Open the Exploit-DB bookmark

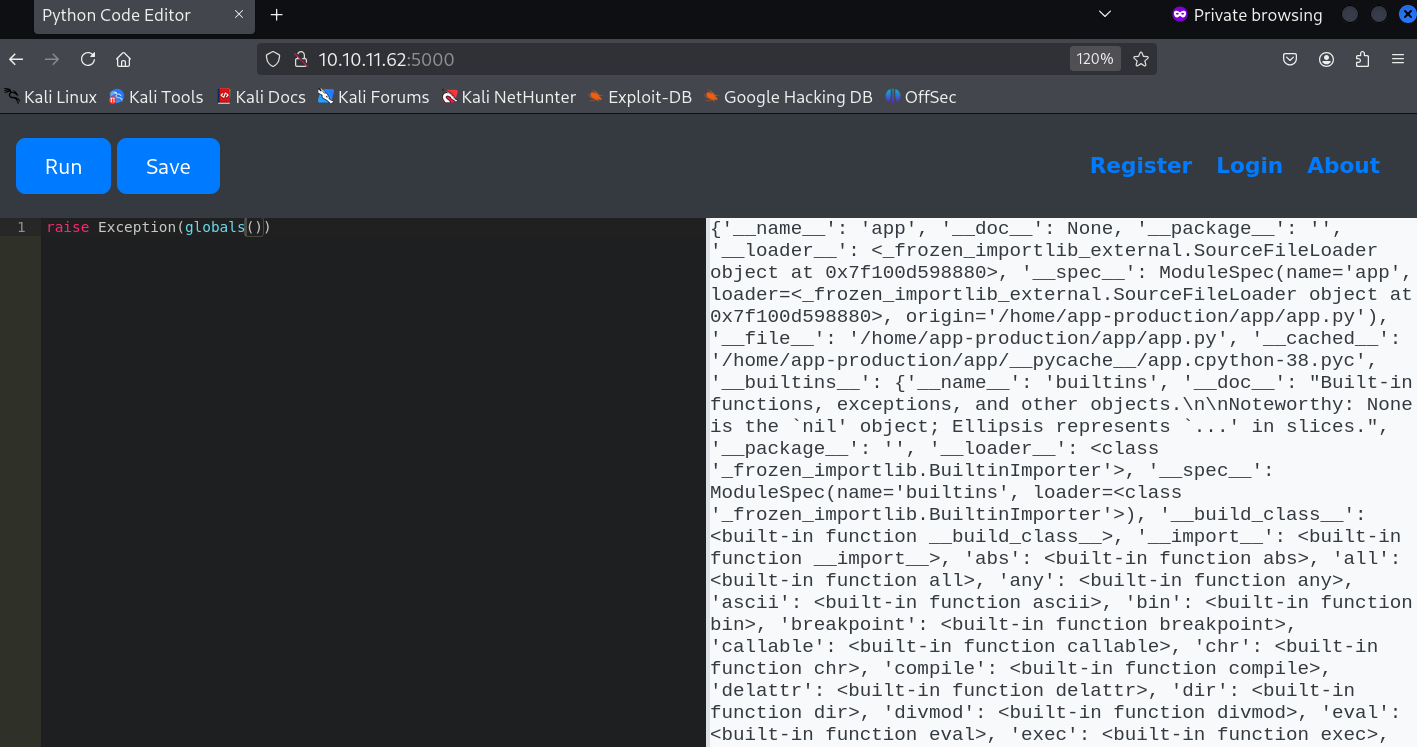640,97
